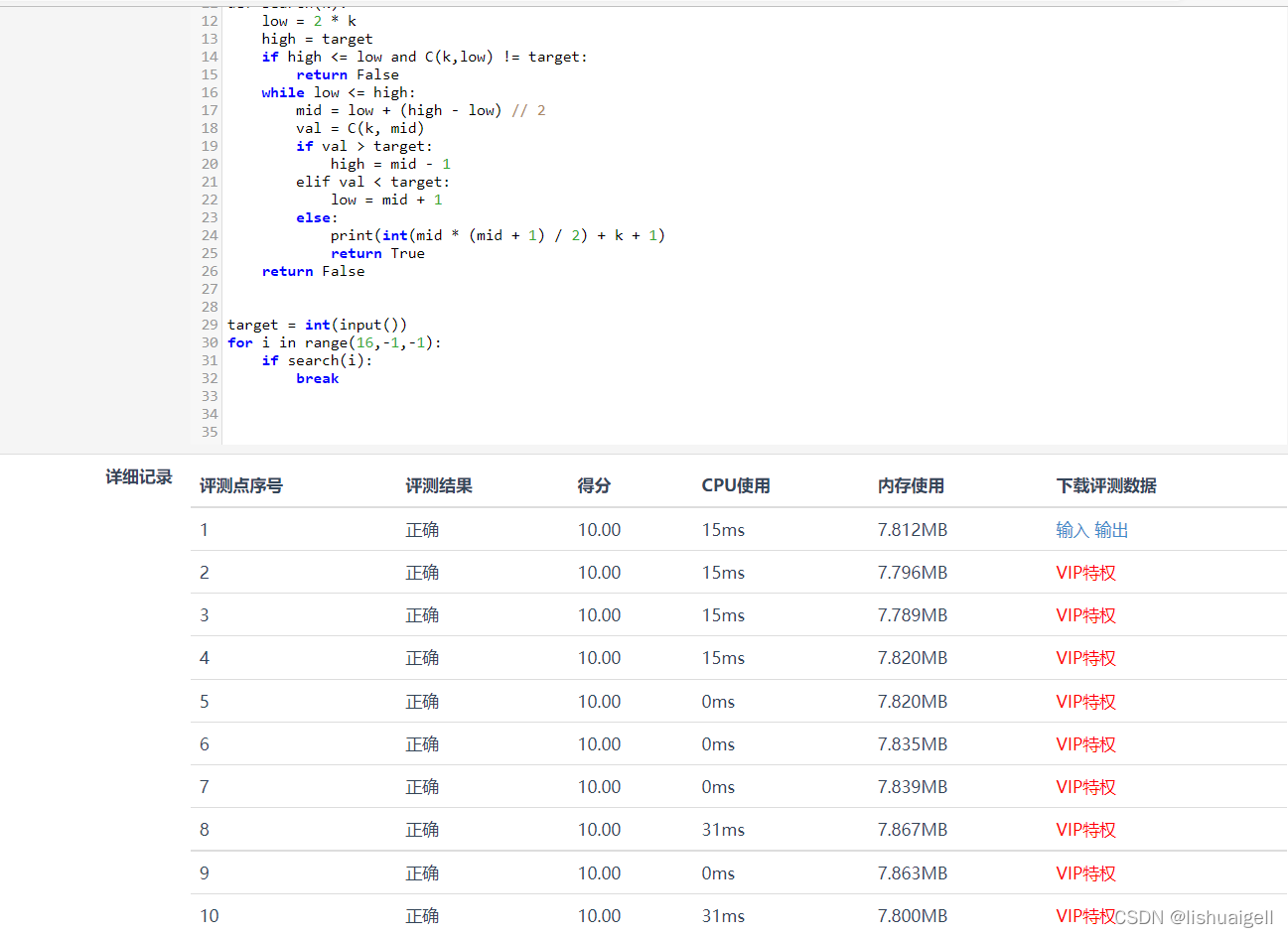
Task: Click the 详细记录 section label
Action: pyautogui.click(x=139, y=477)
